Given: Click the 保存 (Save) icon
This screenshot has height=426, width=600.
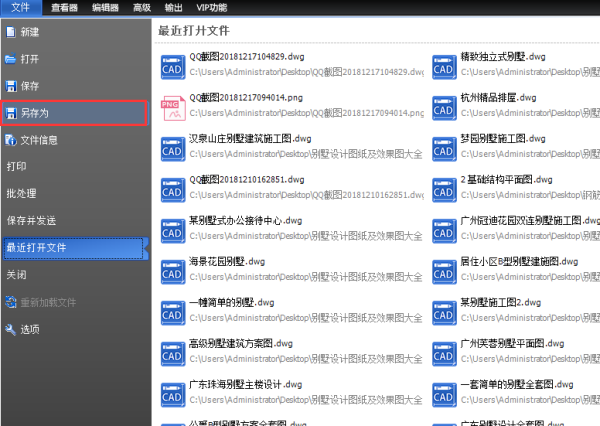Looking at the screenshot, I should click(x=11, y=86).
